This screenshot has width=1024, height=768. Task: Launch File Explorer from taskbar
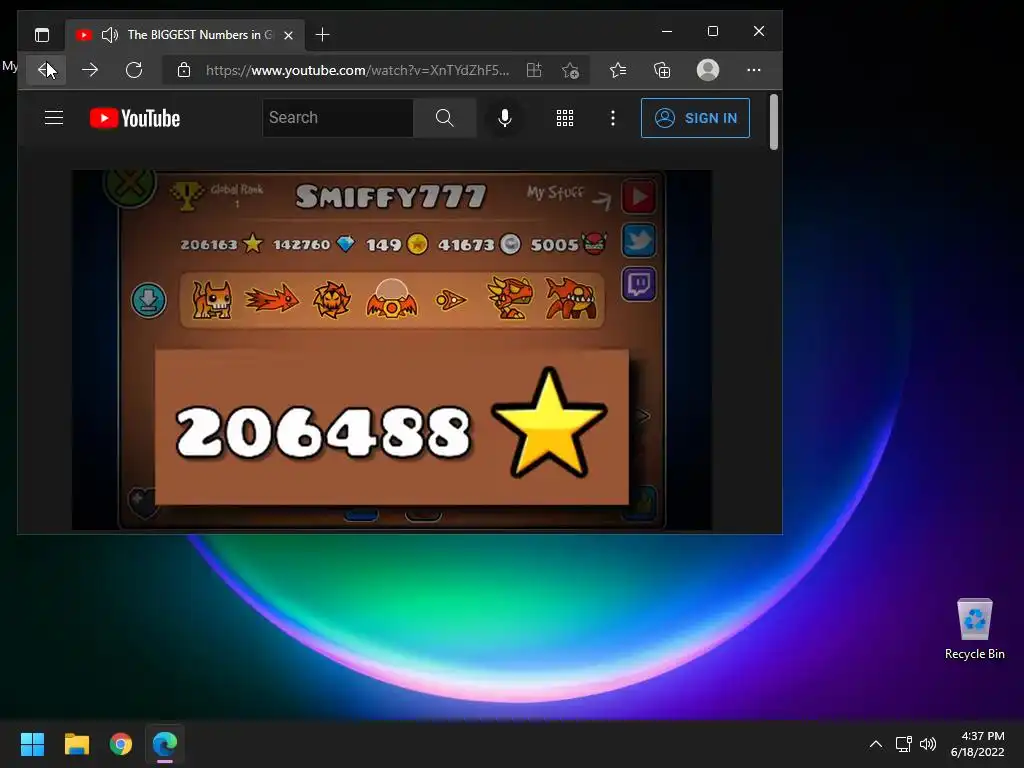coord(76,744)
